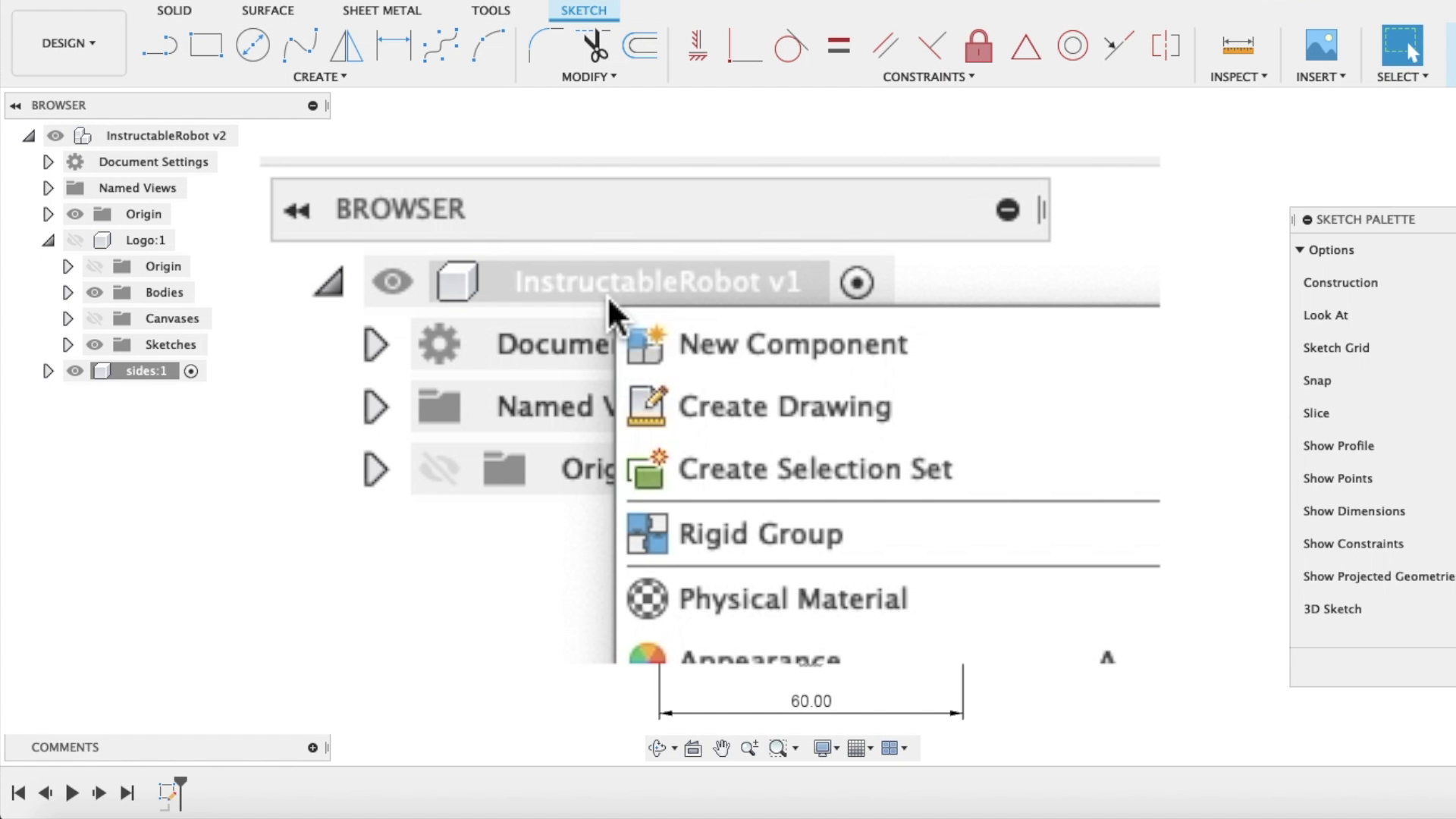Toggle visibility of Bodies folder
The image size is (1456, 819).
(x=94, y=293)
